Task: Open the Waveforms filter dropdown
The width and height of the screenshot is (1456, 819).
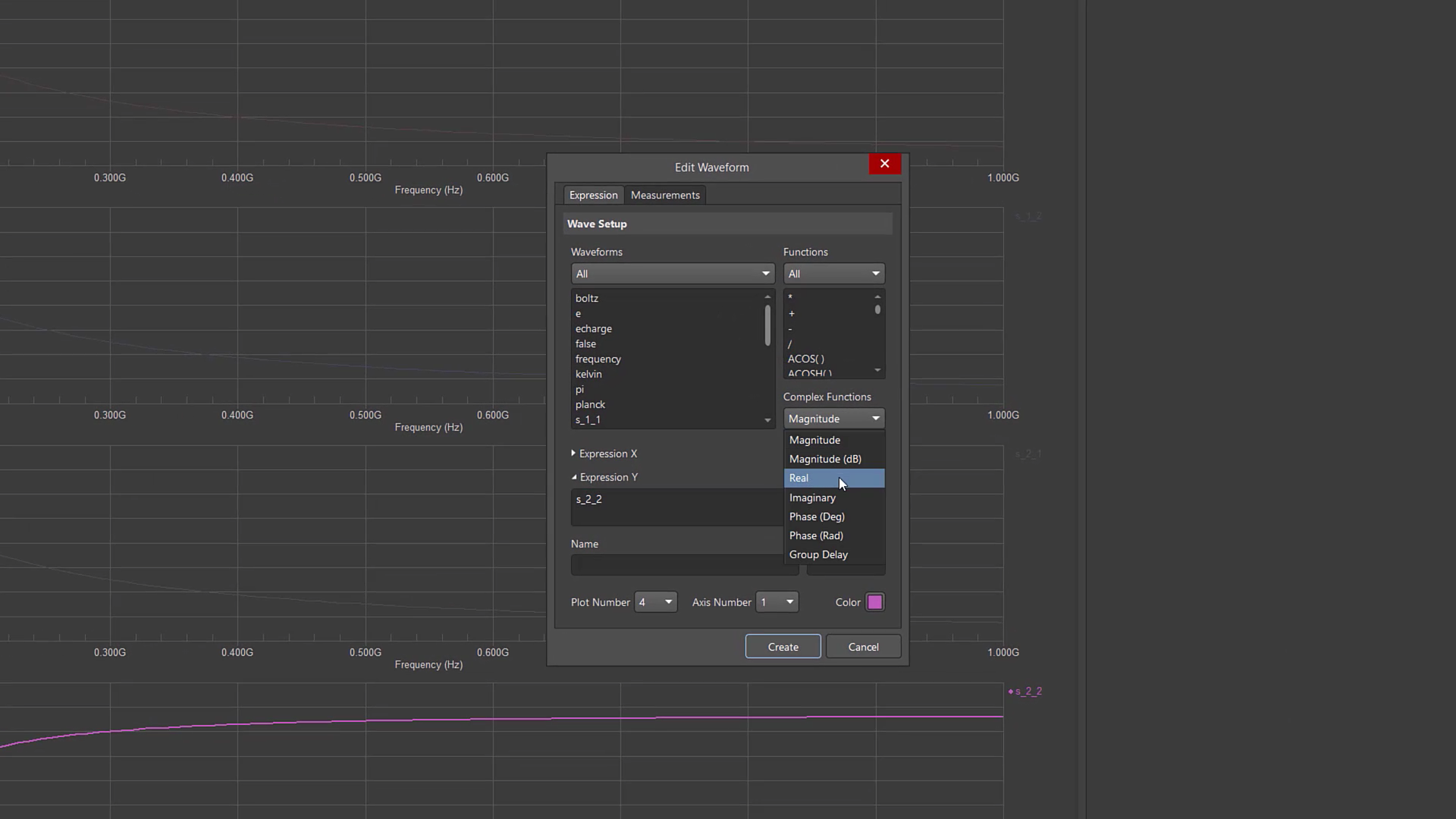Action: (x=672, y=274)
